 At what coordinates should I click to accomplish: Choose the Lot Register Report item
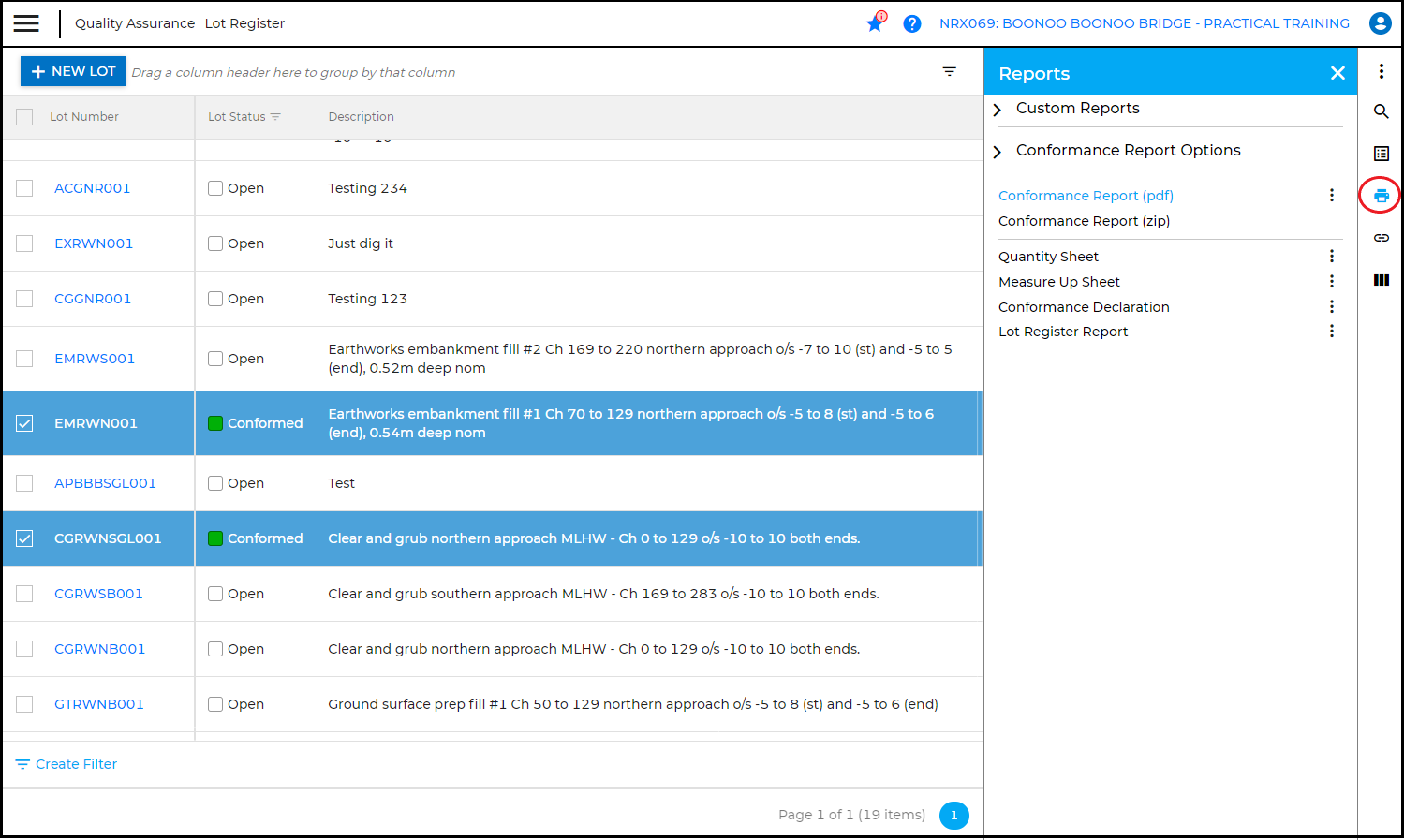pos(1063,332)
